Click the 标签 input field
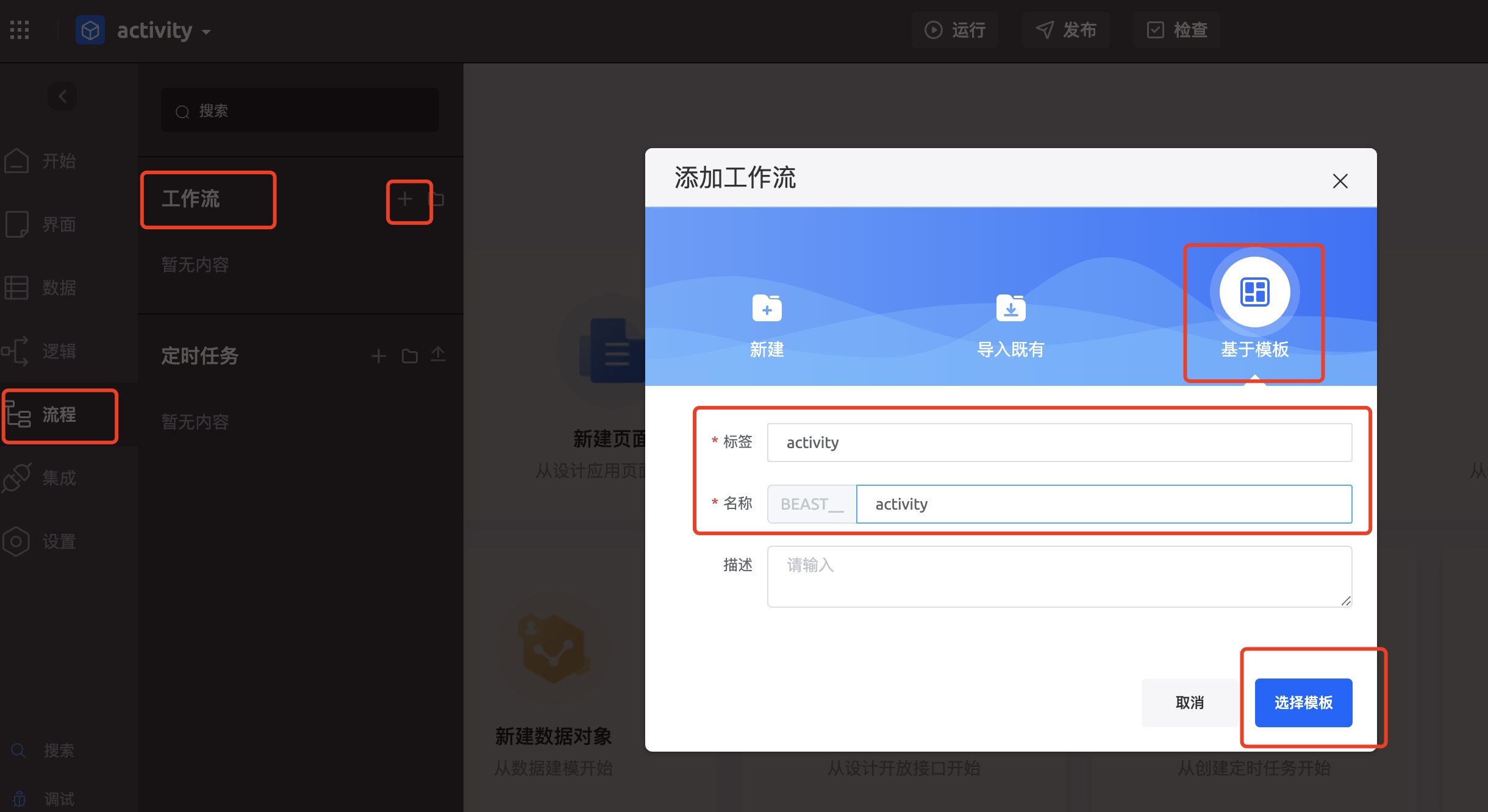The image size is (1488, 812). tap(1059, 443)
